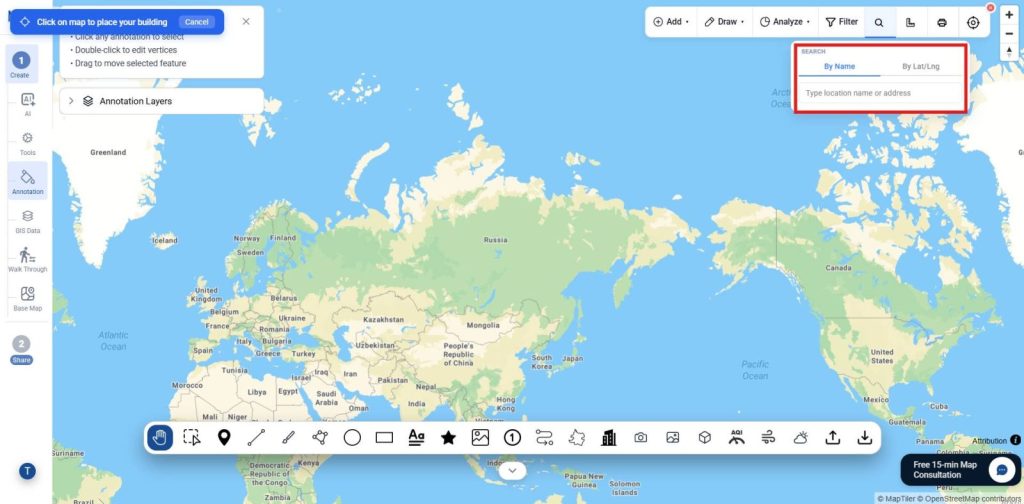Switch to the By Name search tab
1024x504 pixels.
click(x=839, y=67)
